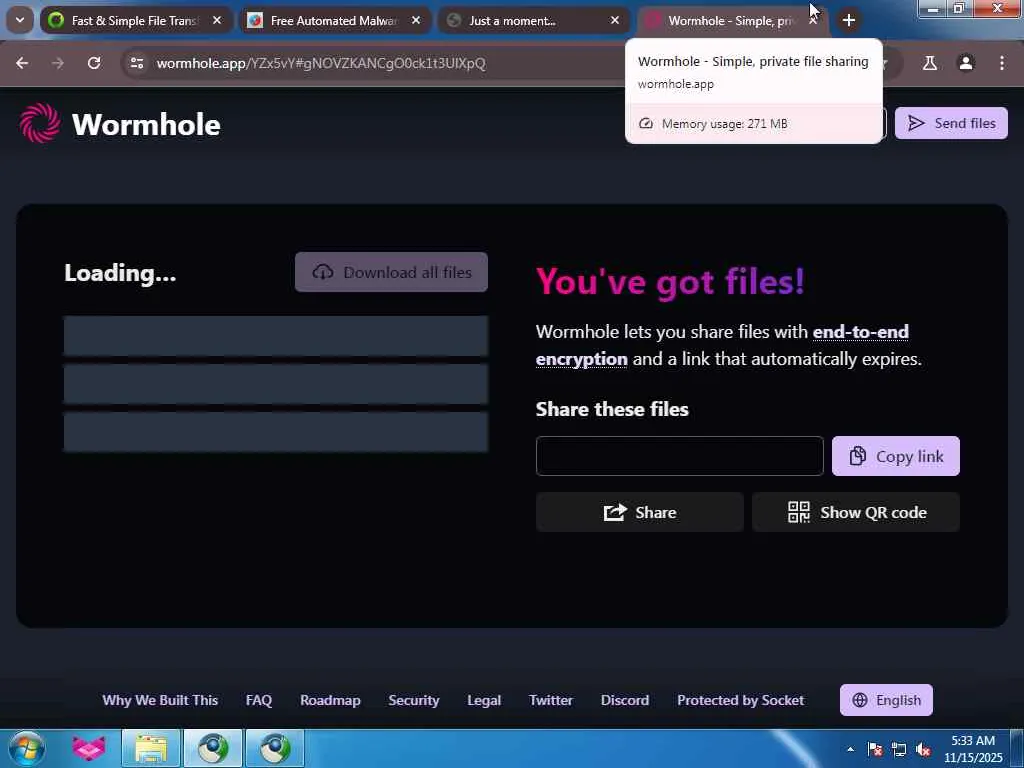Open Protected by Socket link
Image resolution: width=1024 pixels, height=768 pixels.
coord(741,700)
